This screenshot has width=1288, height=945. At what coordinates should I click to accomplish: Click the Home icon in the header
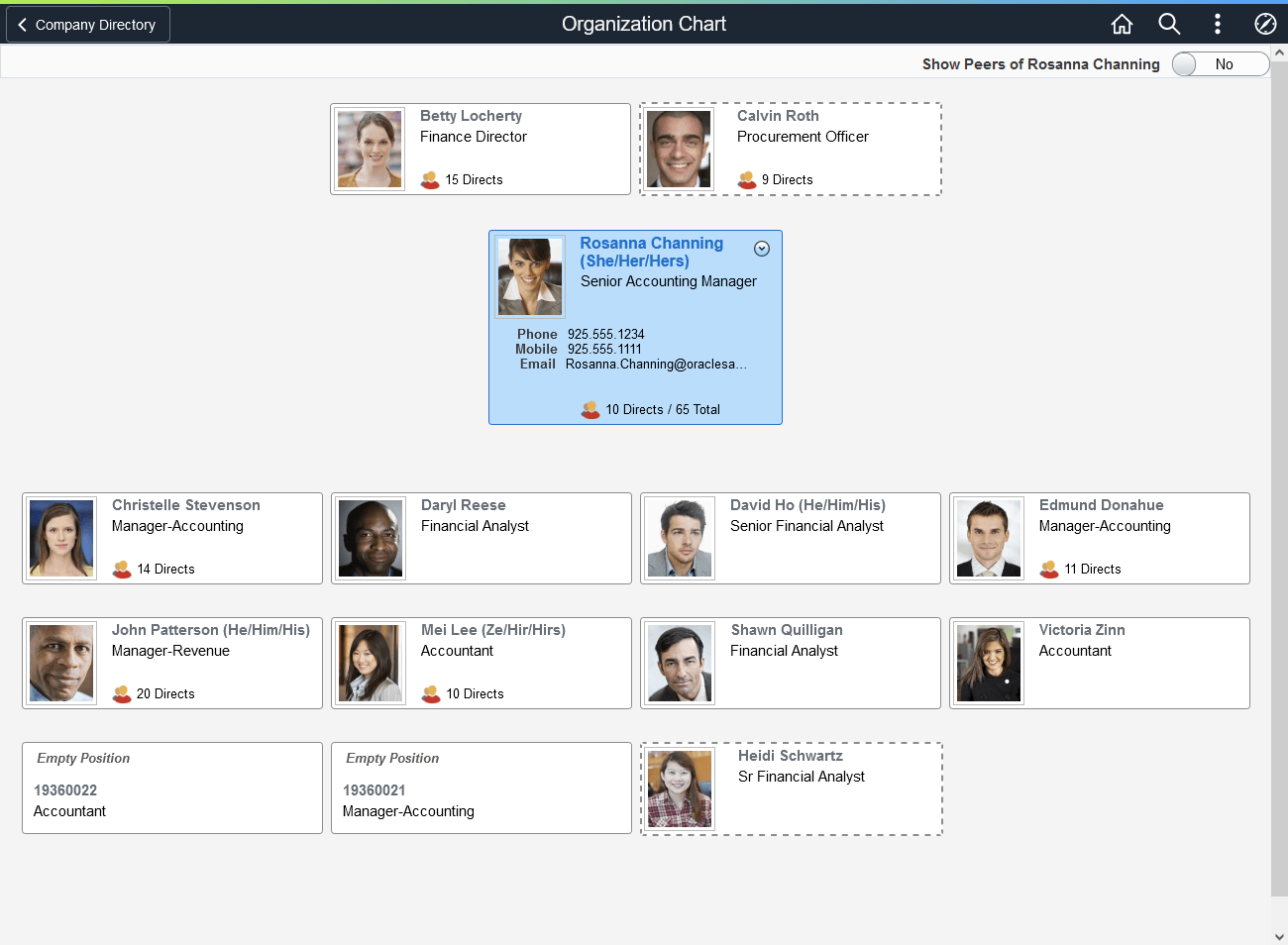1122,24
